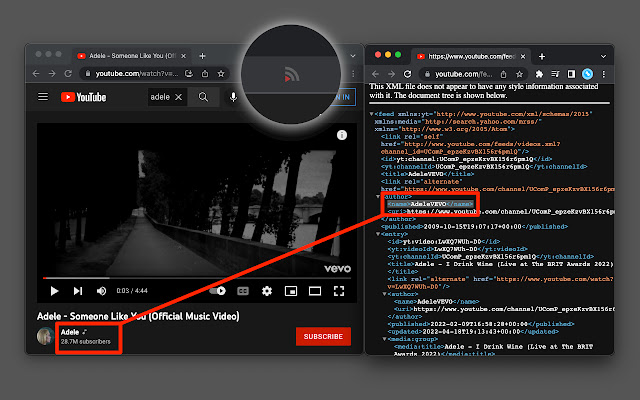Screen dimensions: 640x400
Task: Click share icon in youtube.com/watch address bar
Action: (205, 74)
